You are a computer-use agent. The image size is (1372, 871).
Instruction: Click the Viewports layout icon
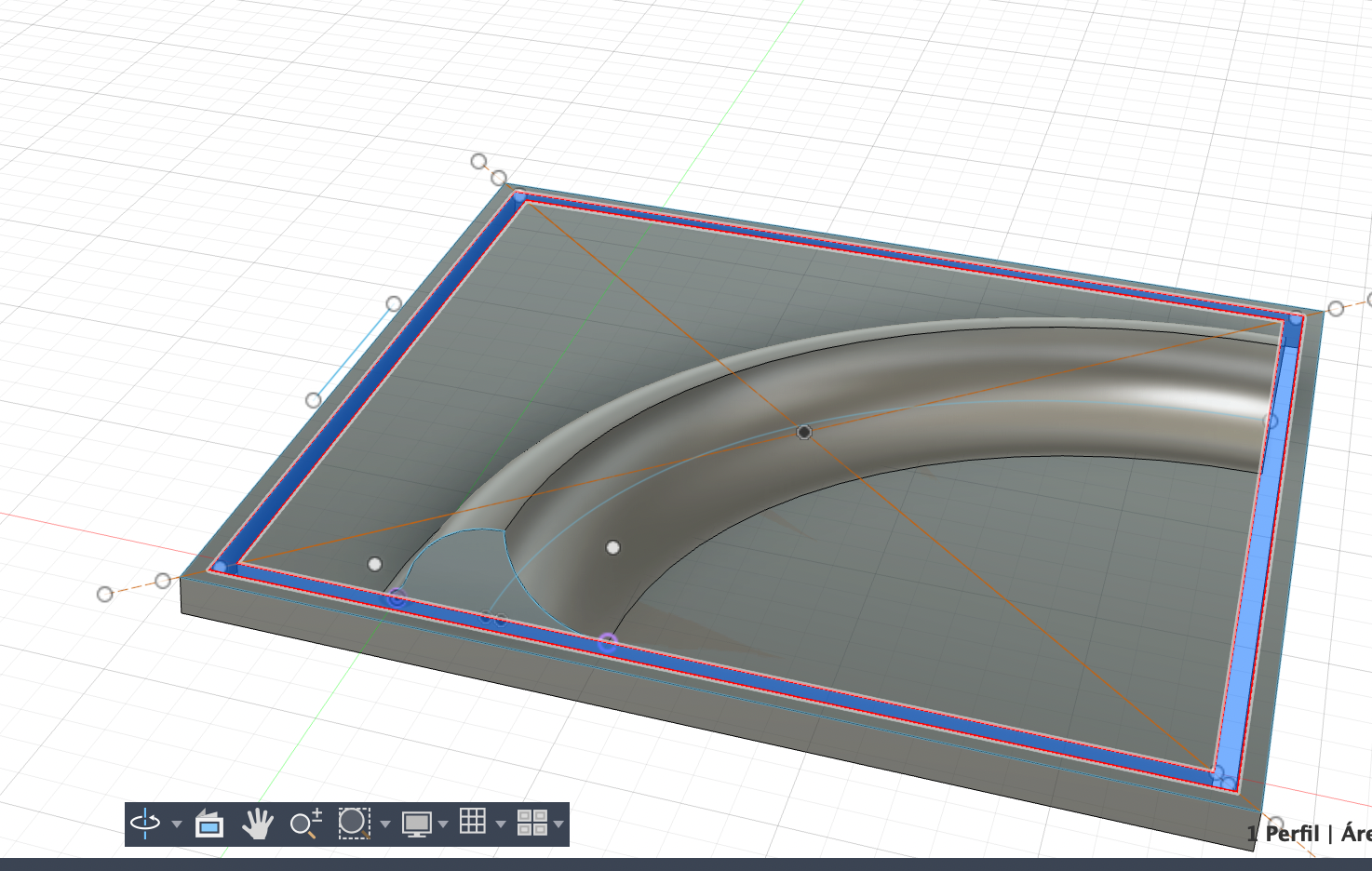coord(531,823)
